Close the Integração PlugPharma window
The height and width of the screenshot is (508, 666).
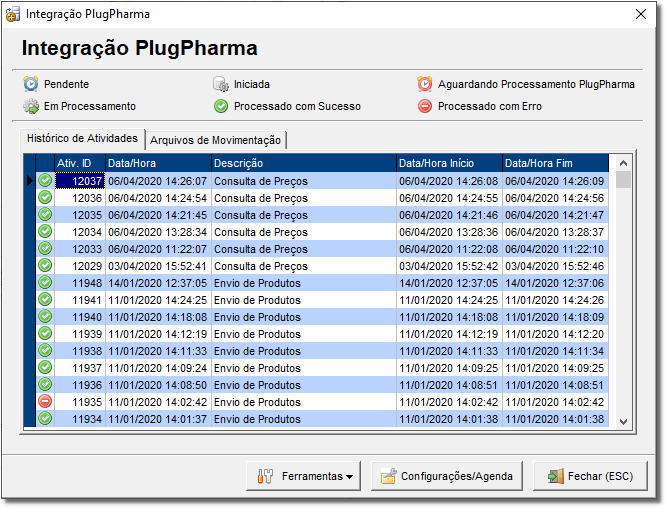coord(641,14)
